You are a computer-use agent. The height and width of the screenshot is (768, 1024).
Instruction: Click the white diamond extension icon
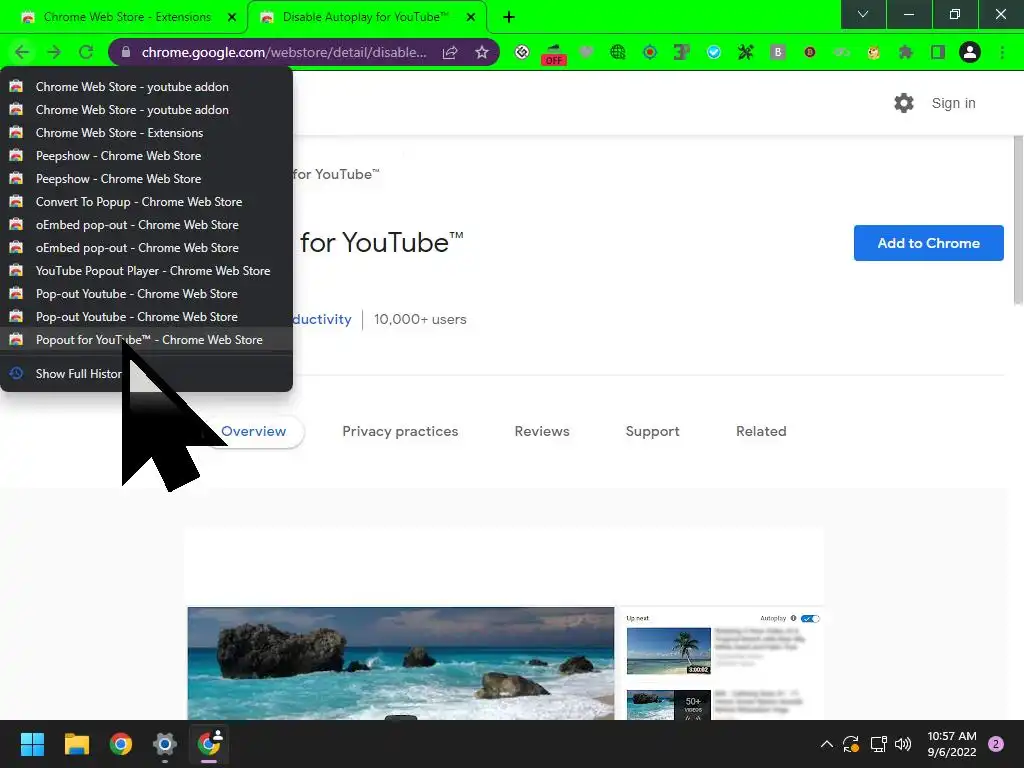click(x=522, y=52)
